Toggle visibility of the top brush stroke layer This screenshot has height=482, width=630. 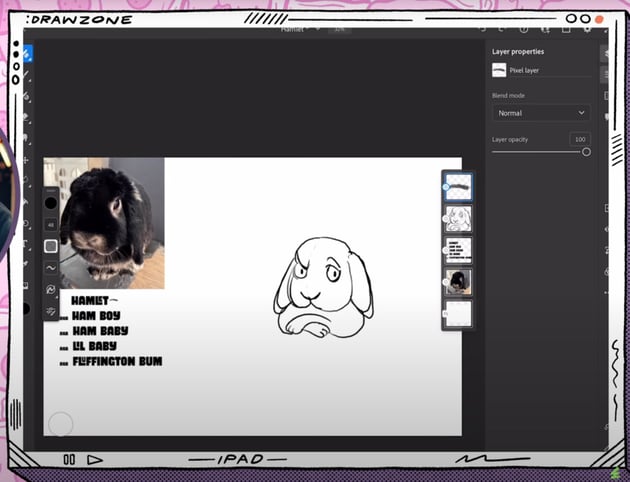[x=446, y=187]
